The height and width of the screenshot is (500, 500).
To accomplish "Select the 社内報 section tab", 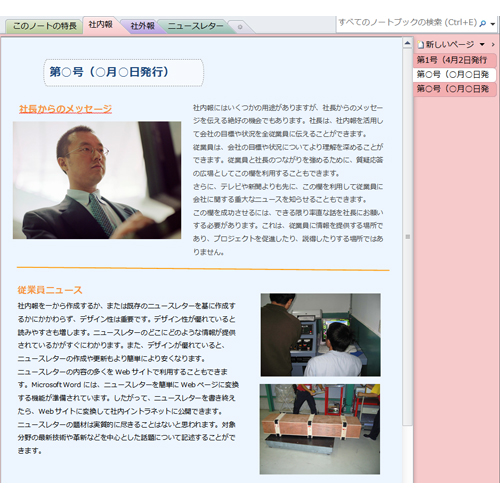I will [x=100, y=24].
